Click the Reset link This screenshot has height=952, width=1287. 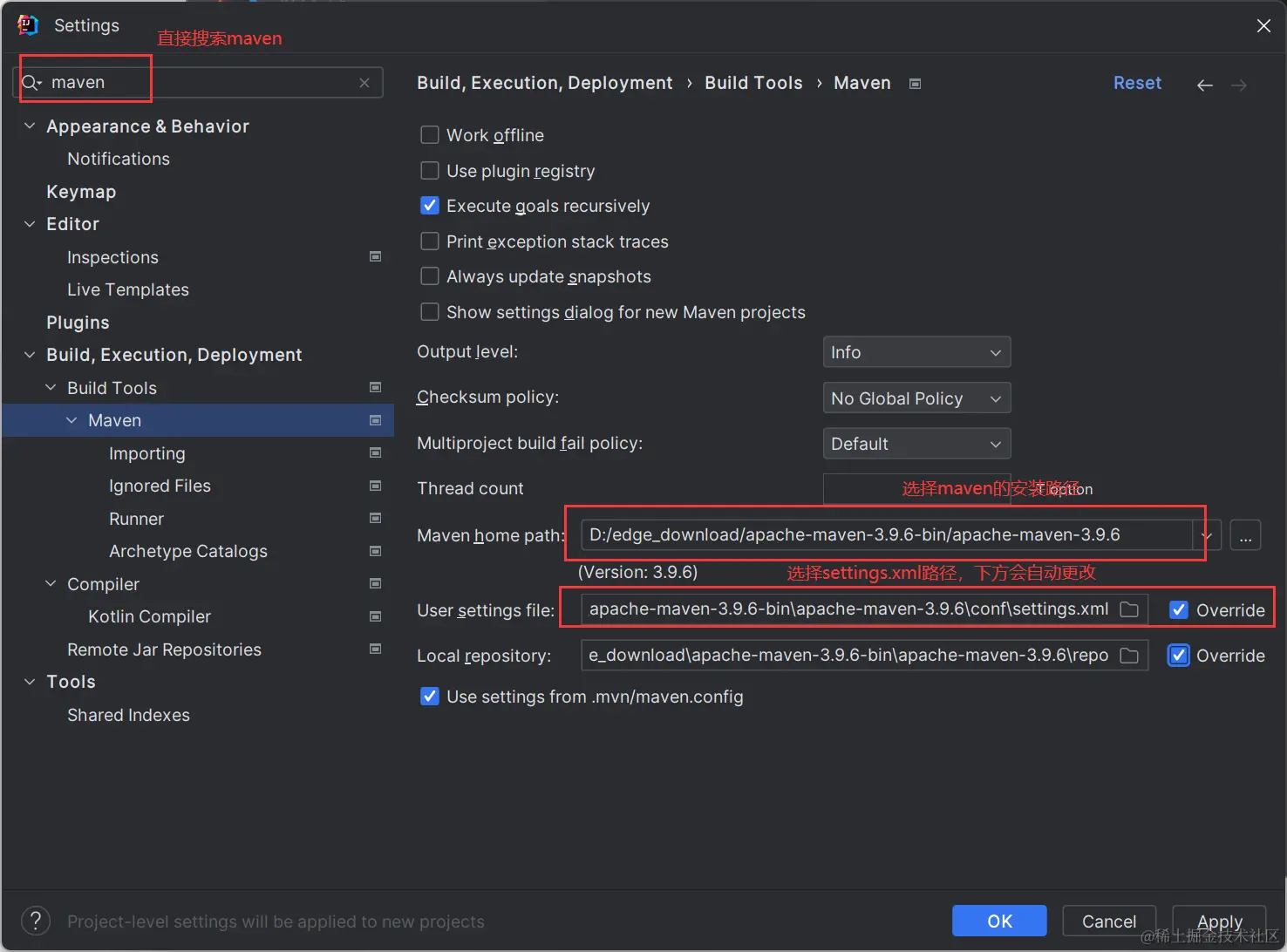1137,83
